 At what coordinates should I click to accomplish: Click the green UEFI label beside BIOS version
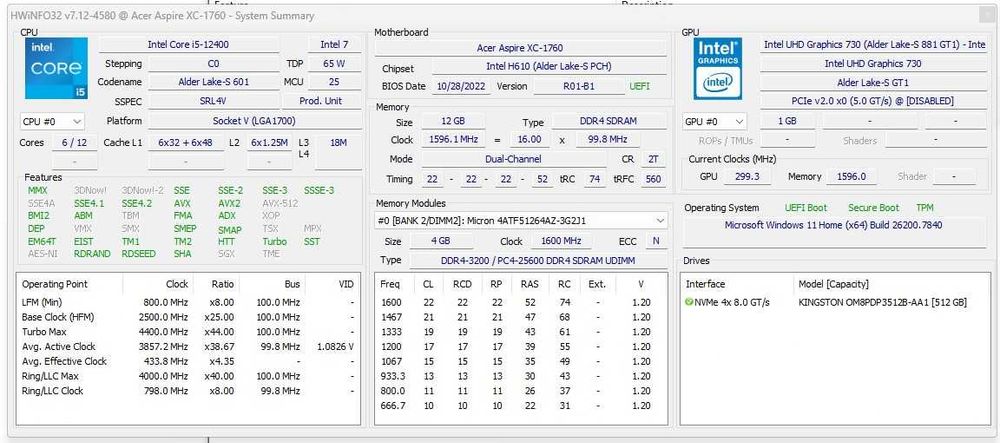point(640,86)
